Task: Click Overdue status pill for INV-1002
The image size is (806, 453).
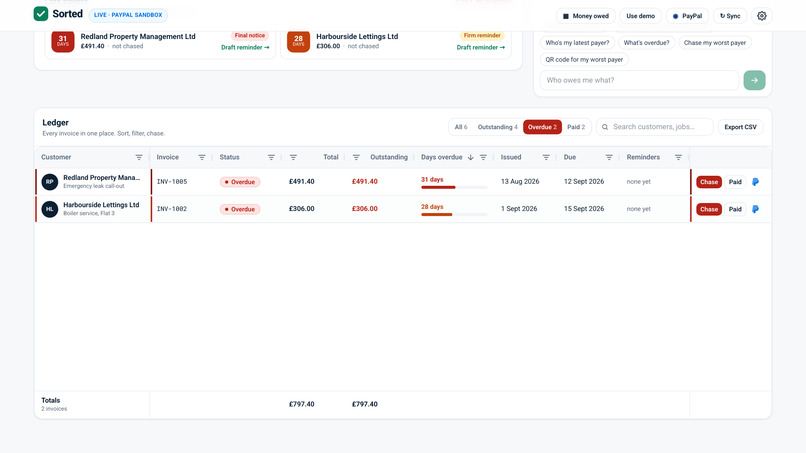Action: 240,209
